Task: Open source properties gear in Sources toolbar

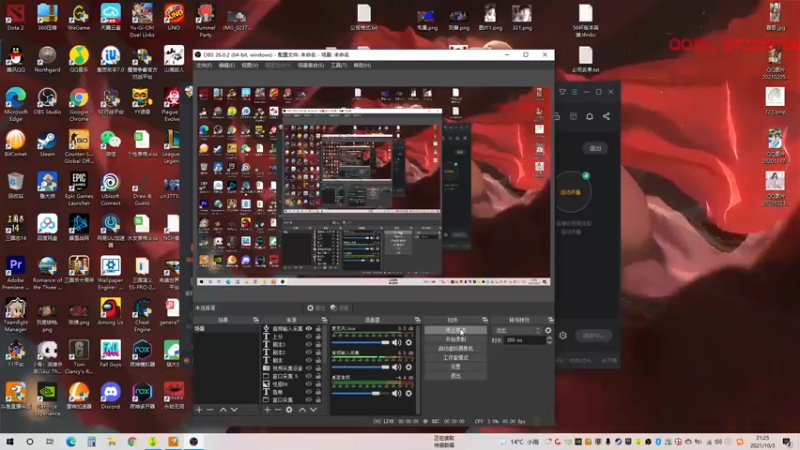Action: [x=289, y=410]
